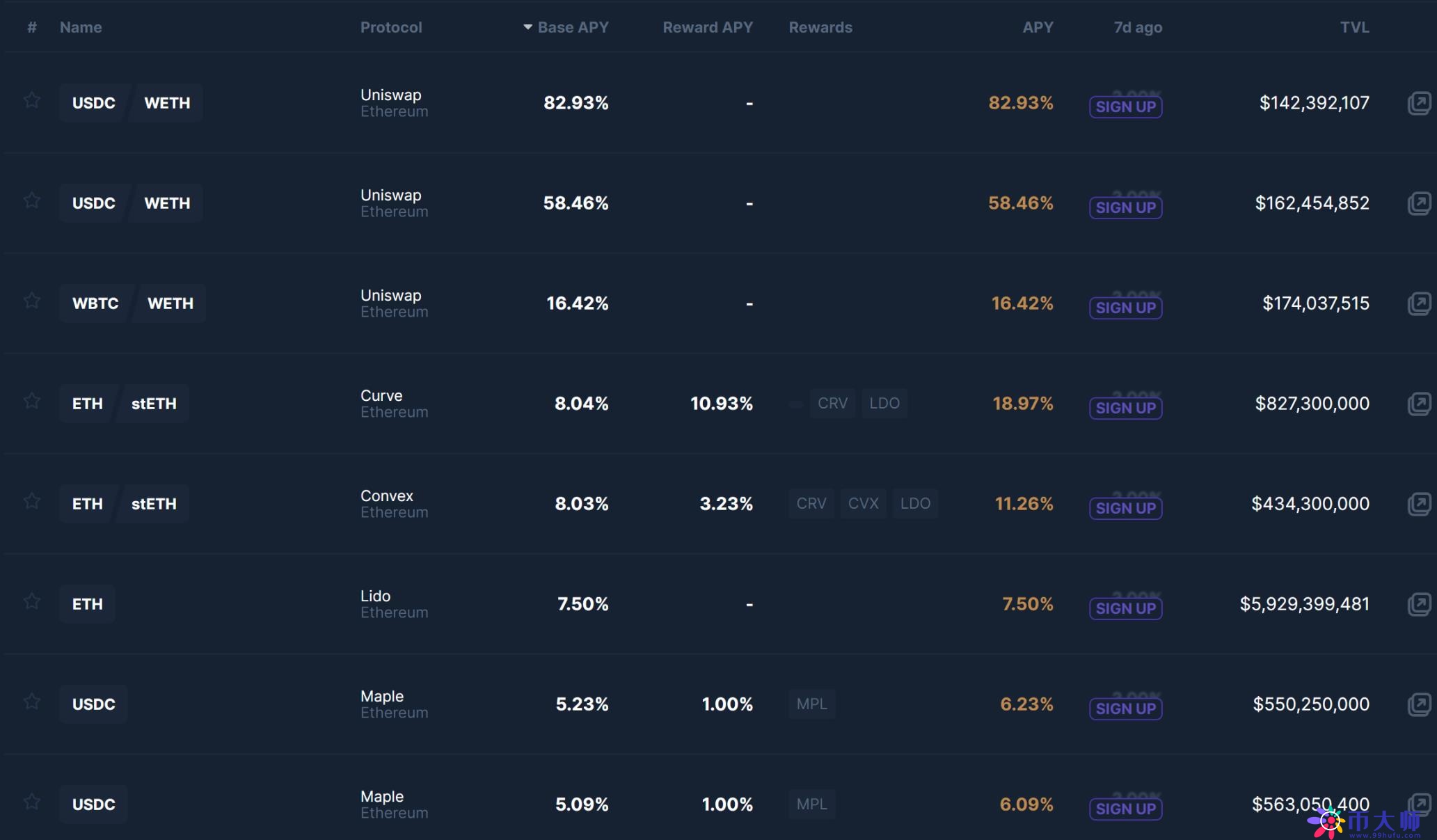Viewport: 1437px width, 840px height.
Task: Open external link for Convex ETH-stETH pool
Action: pos(1419,504)
